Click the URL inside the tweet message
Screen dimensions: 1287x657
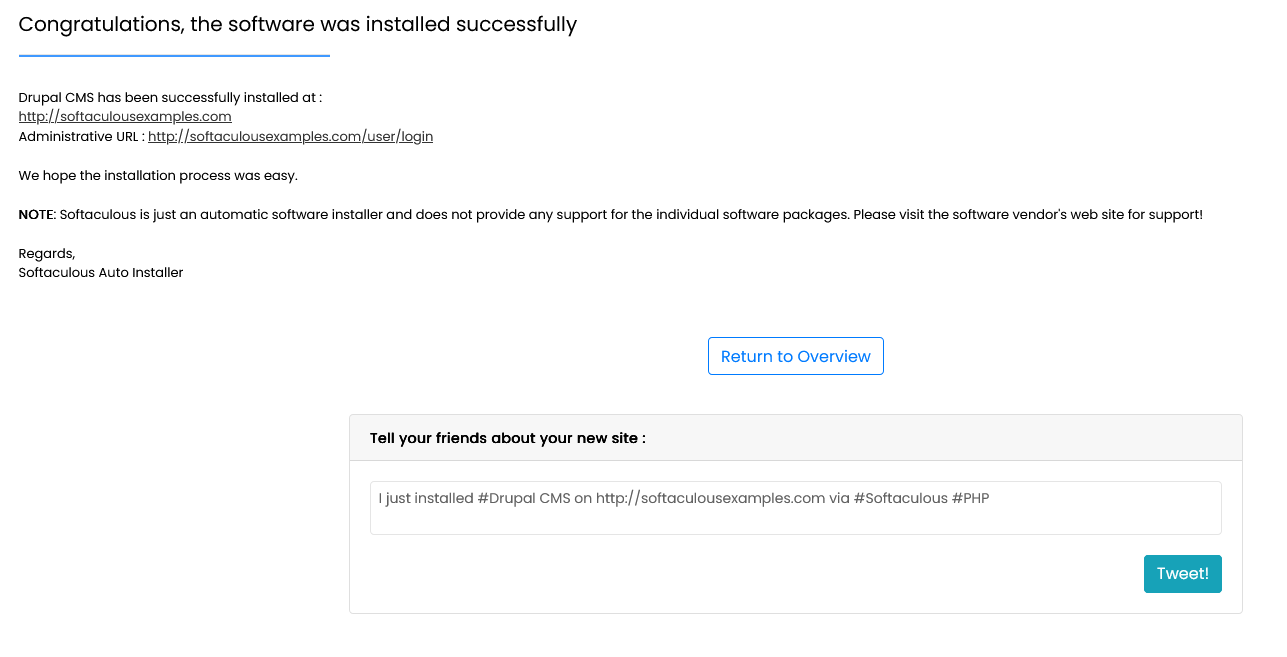712,497
